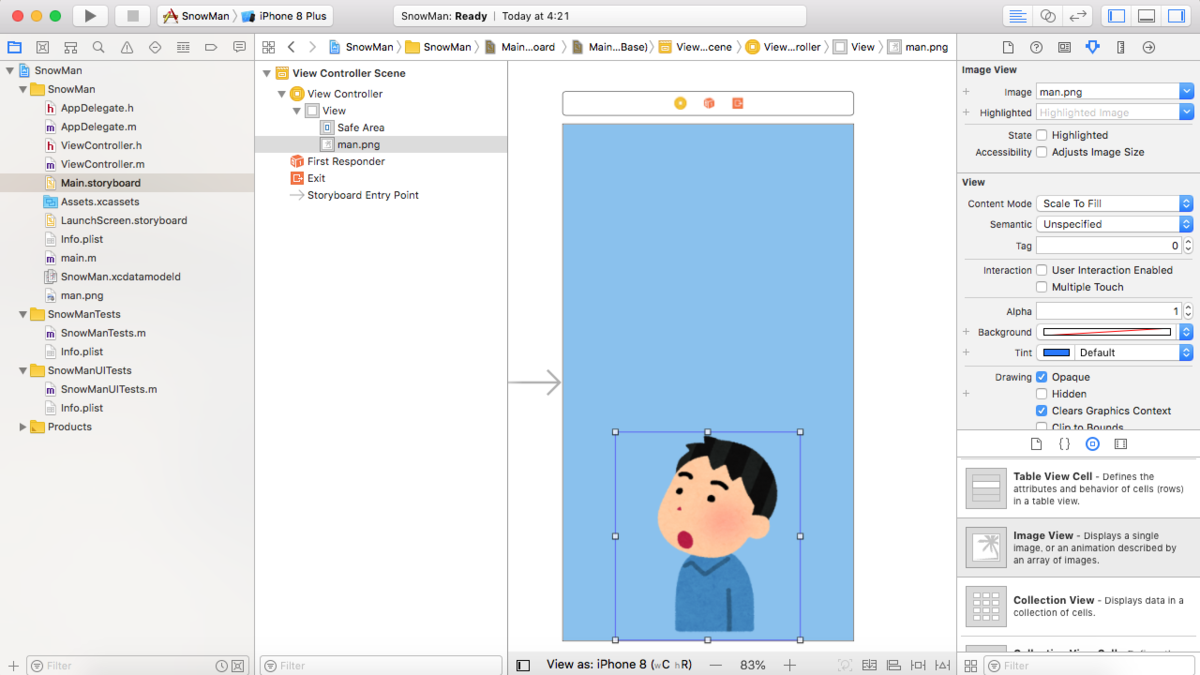Click the blue Tint color swatch
Viewport: 1200px width, 675px height.
coord(1056,352)
